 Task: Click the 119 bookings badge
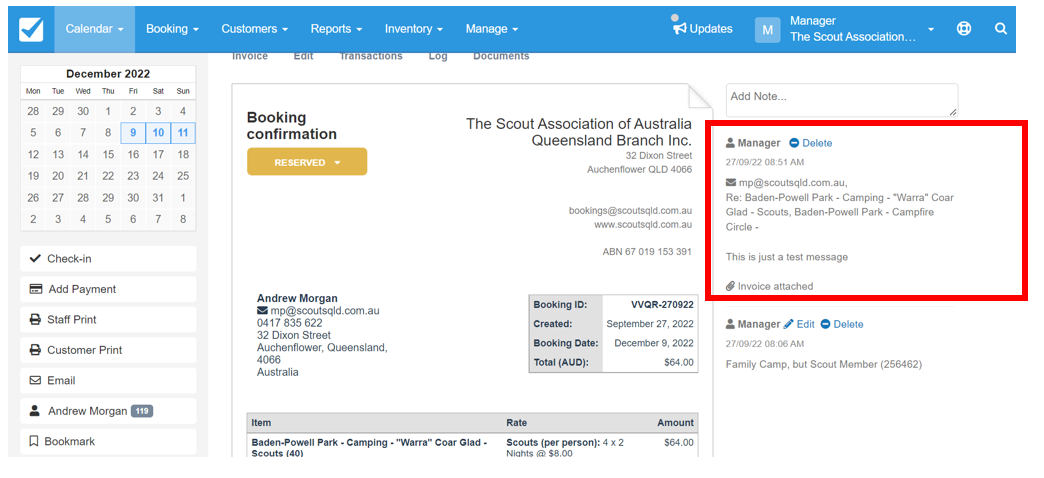point(142,411)
